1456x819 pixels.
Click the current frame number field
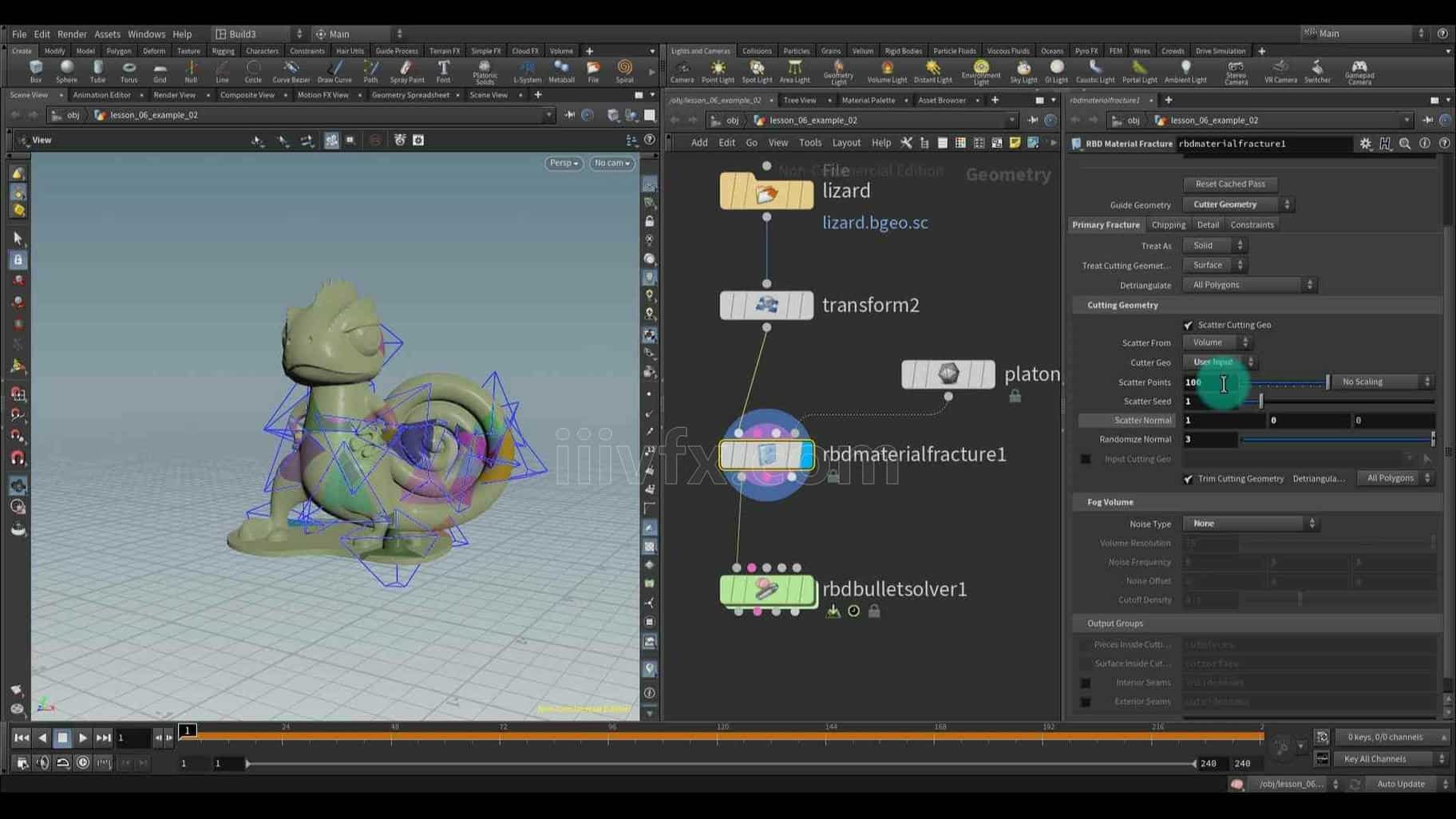click(x=133, y=738)
